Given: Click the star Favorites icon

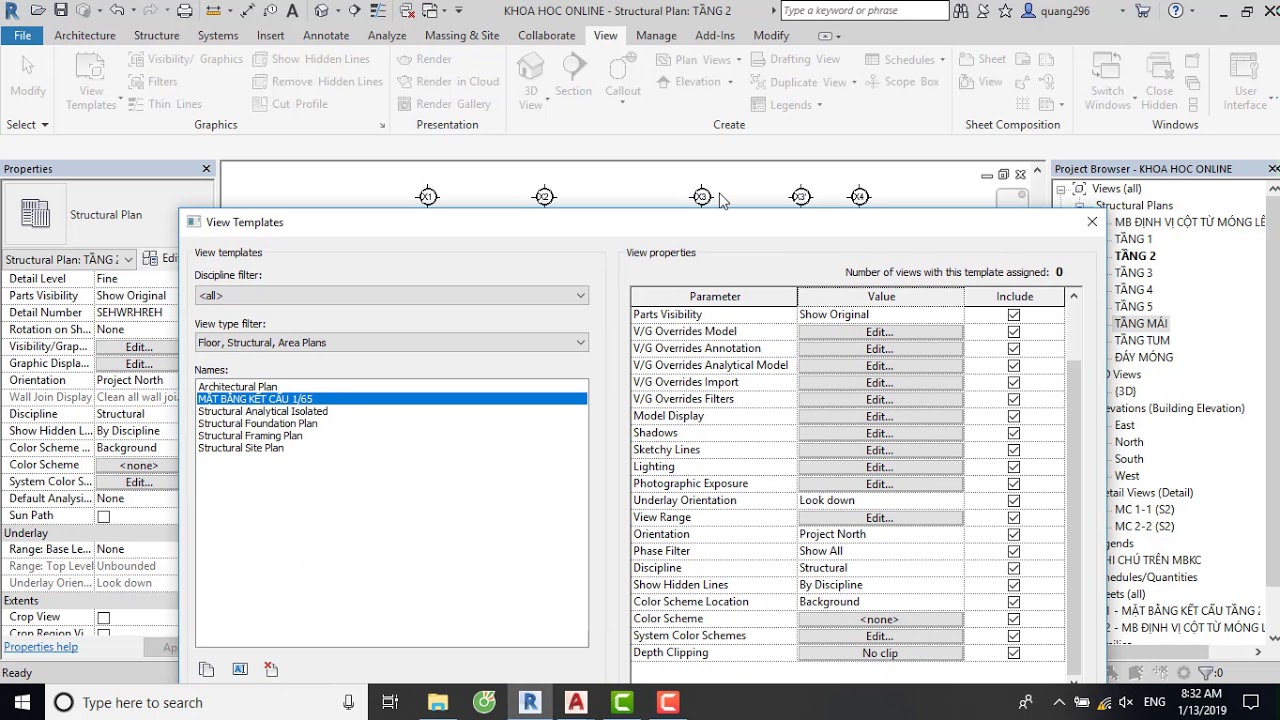Looking at the screenshot, I should point(1005,11).
